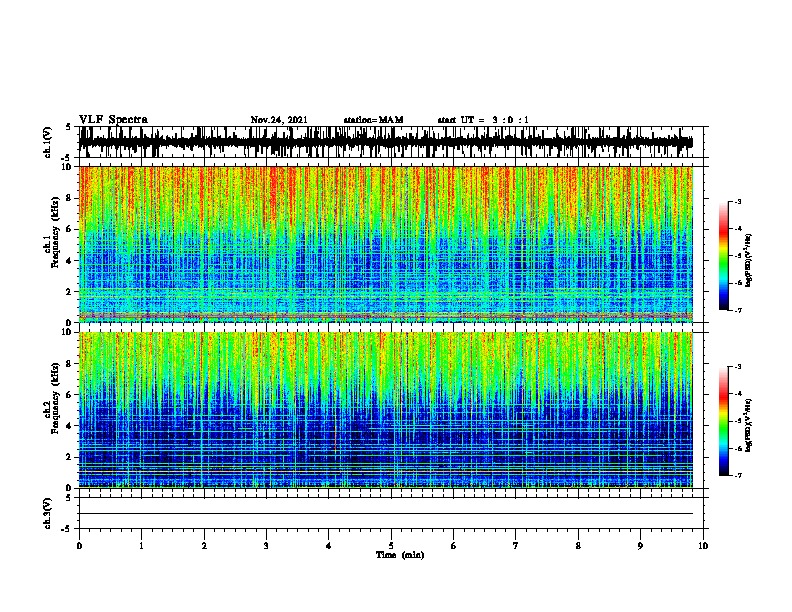Click time axis tick label "0"
This screenshot has width=792, height=612.
point(79,546)
